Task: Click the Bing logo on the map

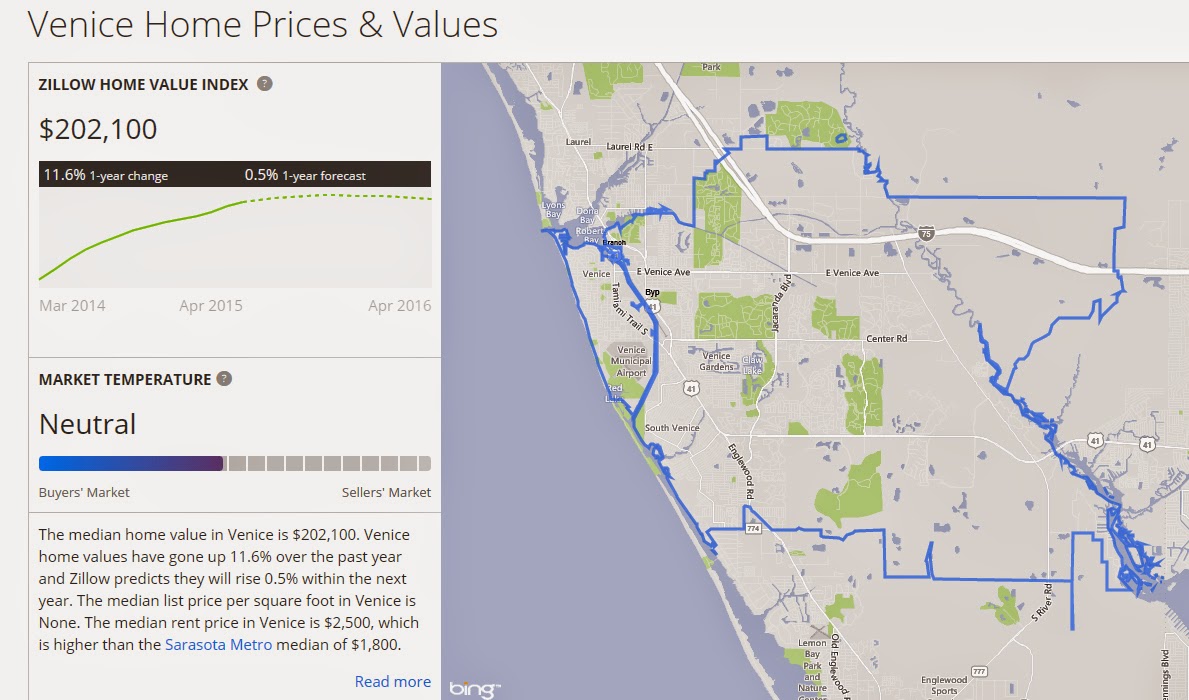Action: coord(472,687)
